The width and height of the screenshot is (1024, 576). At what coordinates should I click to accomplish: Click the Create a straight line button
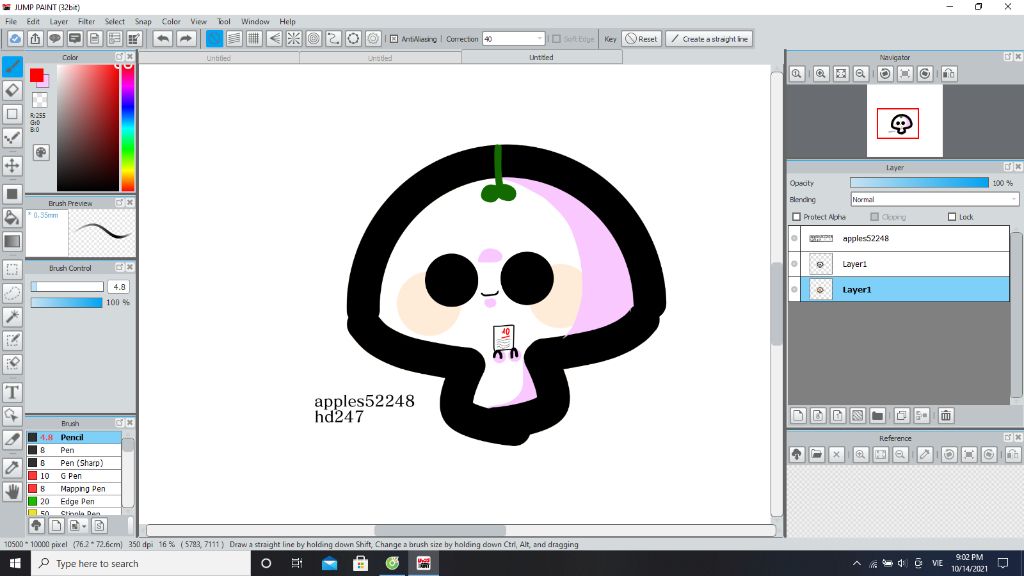coord(709,39)
